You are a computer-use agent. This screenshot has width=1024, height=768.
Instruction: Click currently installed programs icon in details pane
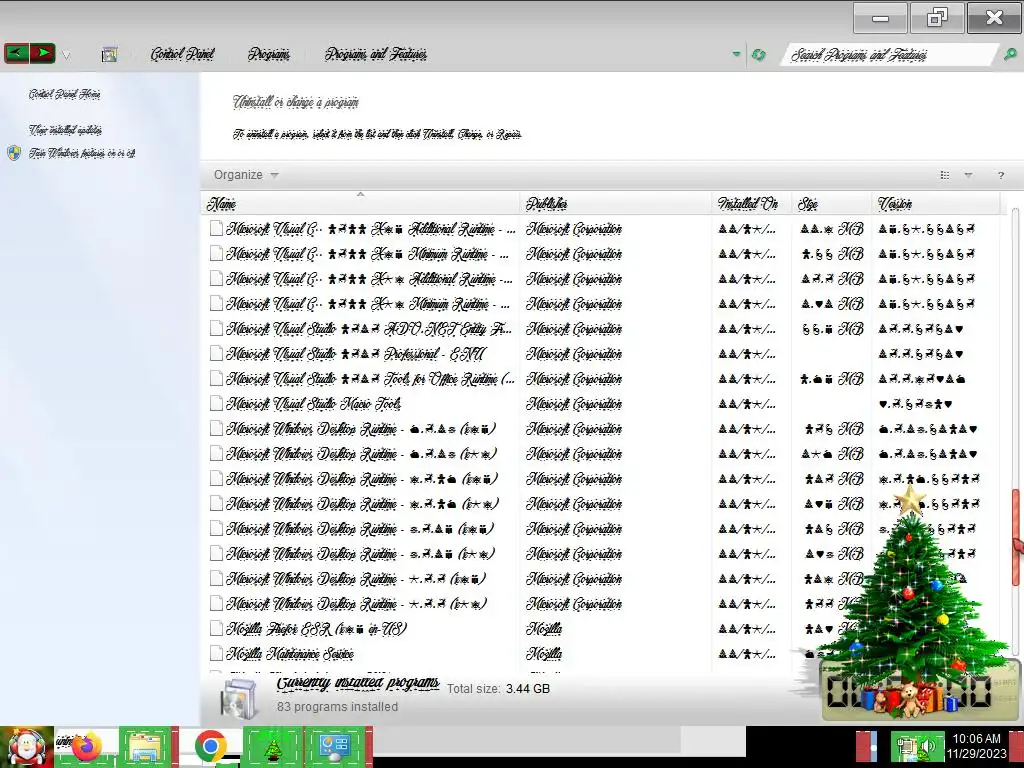point(239,699)
